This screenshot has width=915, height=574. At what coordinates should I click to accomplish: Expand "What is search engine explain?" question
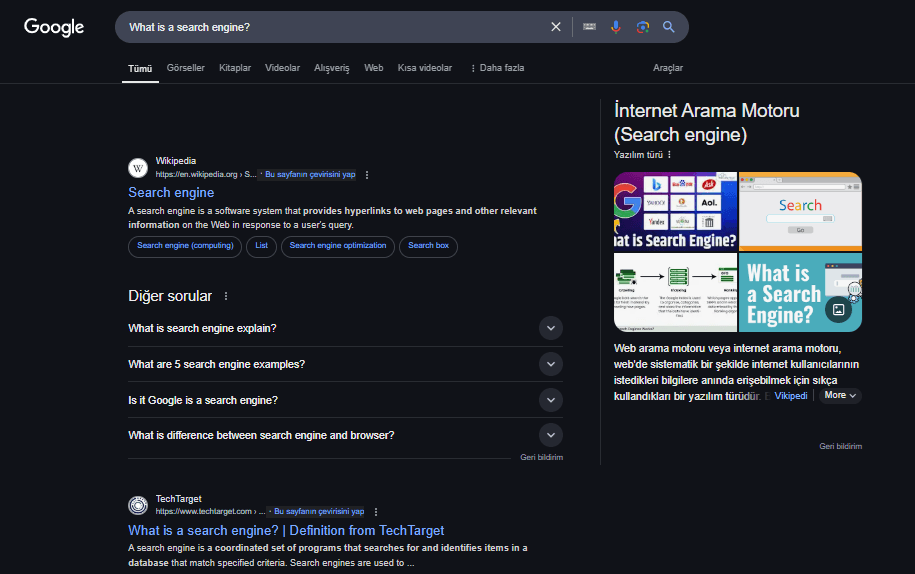(x=550, y=328)
